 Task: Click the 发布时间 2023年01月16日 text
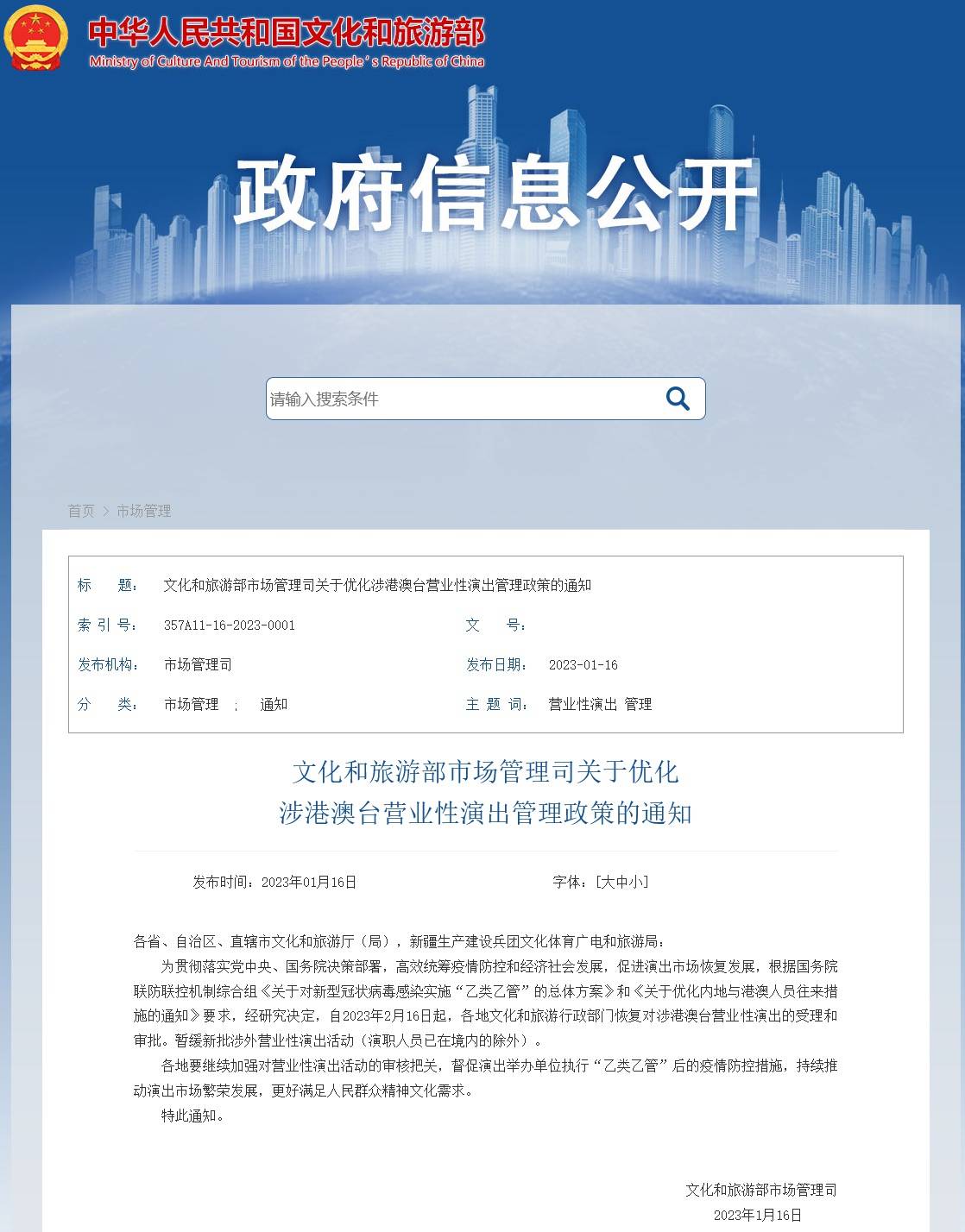(274, 882)
